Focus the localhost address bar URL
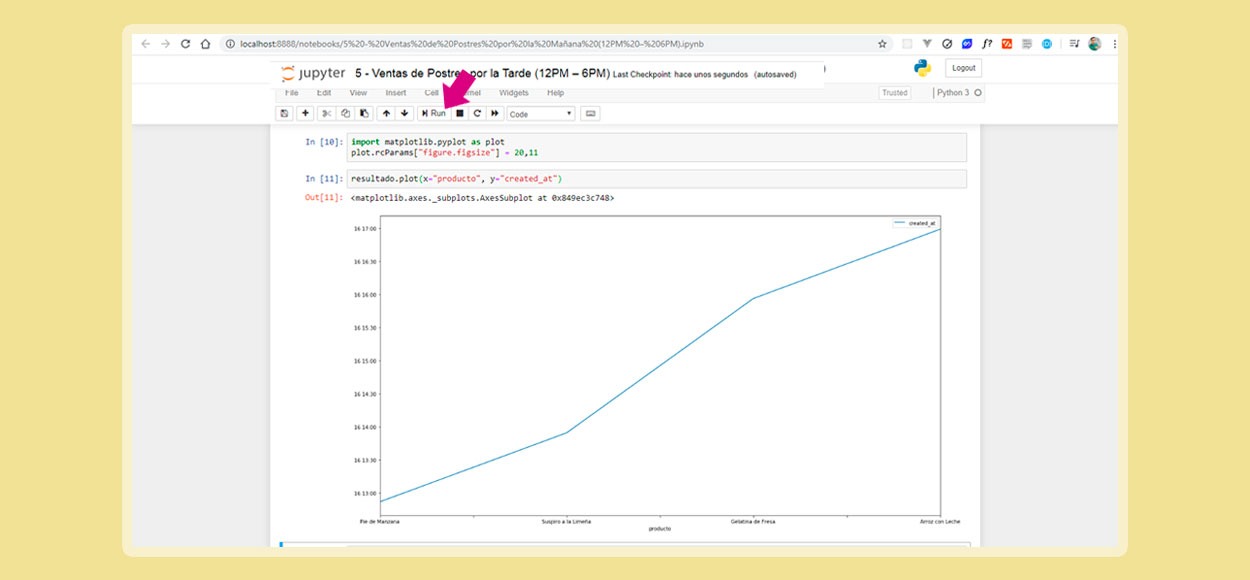This screenshot has height=580, width=1250. tap(472, 44)
